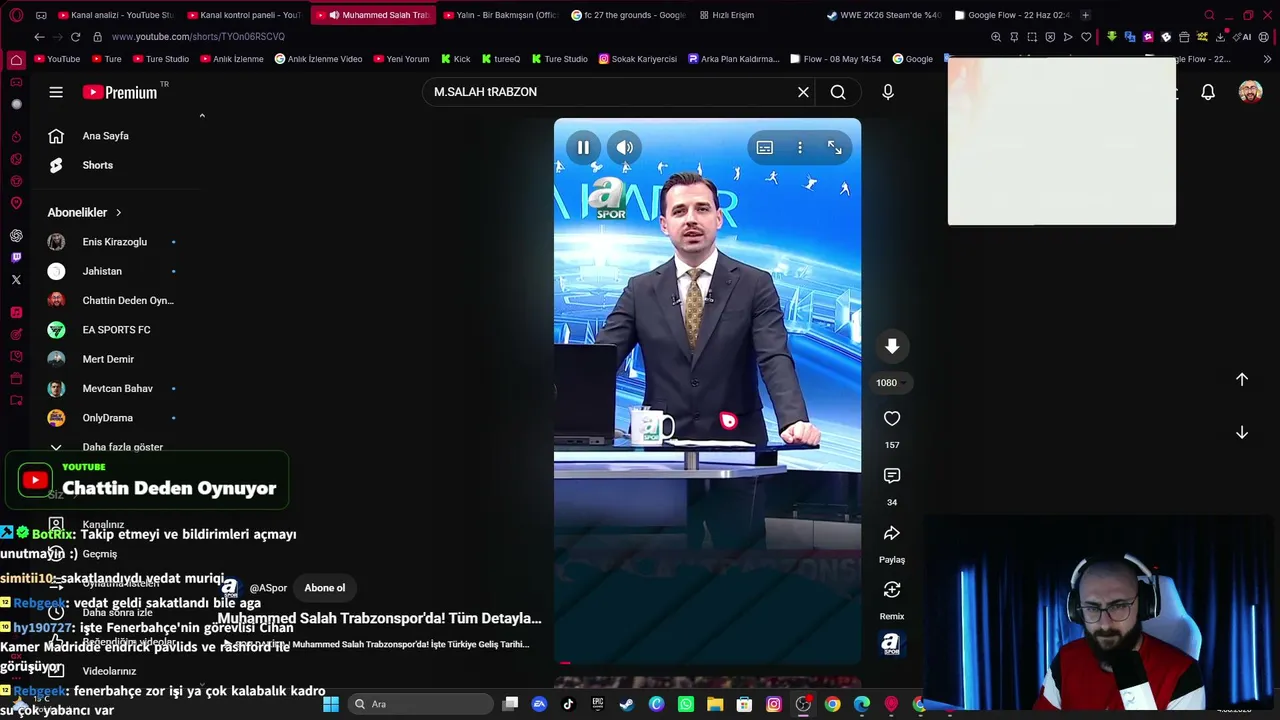Toggle captions on the Short
This screenshot has height=720, width=1280.
[x=765, y=148]
